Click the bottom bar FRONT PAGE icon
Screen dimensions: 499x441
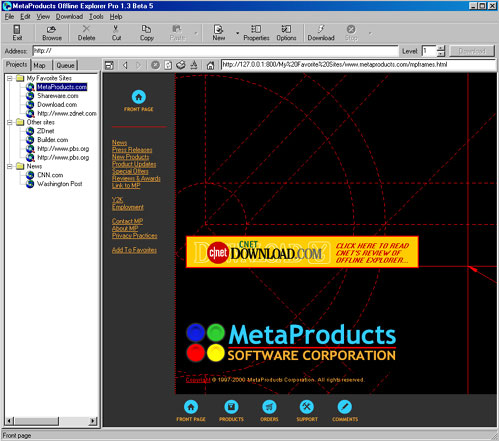[191, 407]
